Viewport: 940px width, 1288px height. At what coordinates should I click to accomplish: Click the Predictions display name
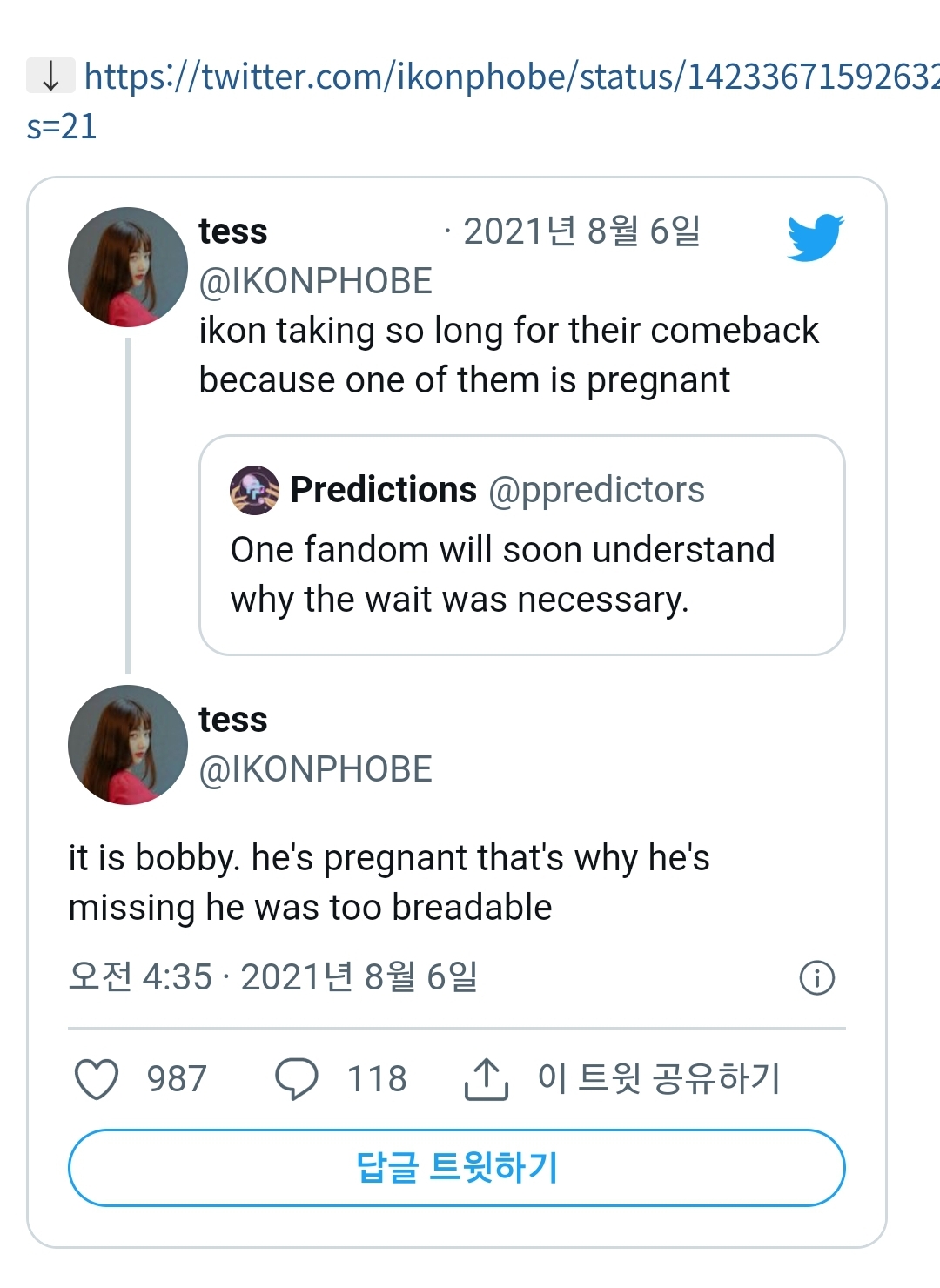click(383, 490)
